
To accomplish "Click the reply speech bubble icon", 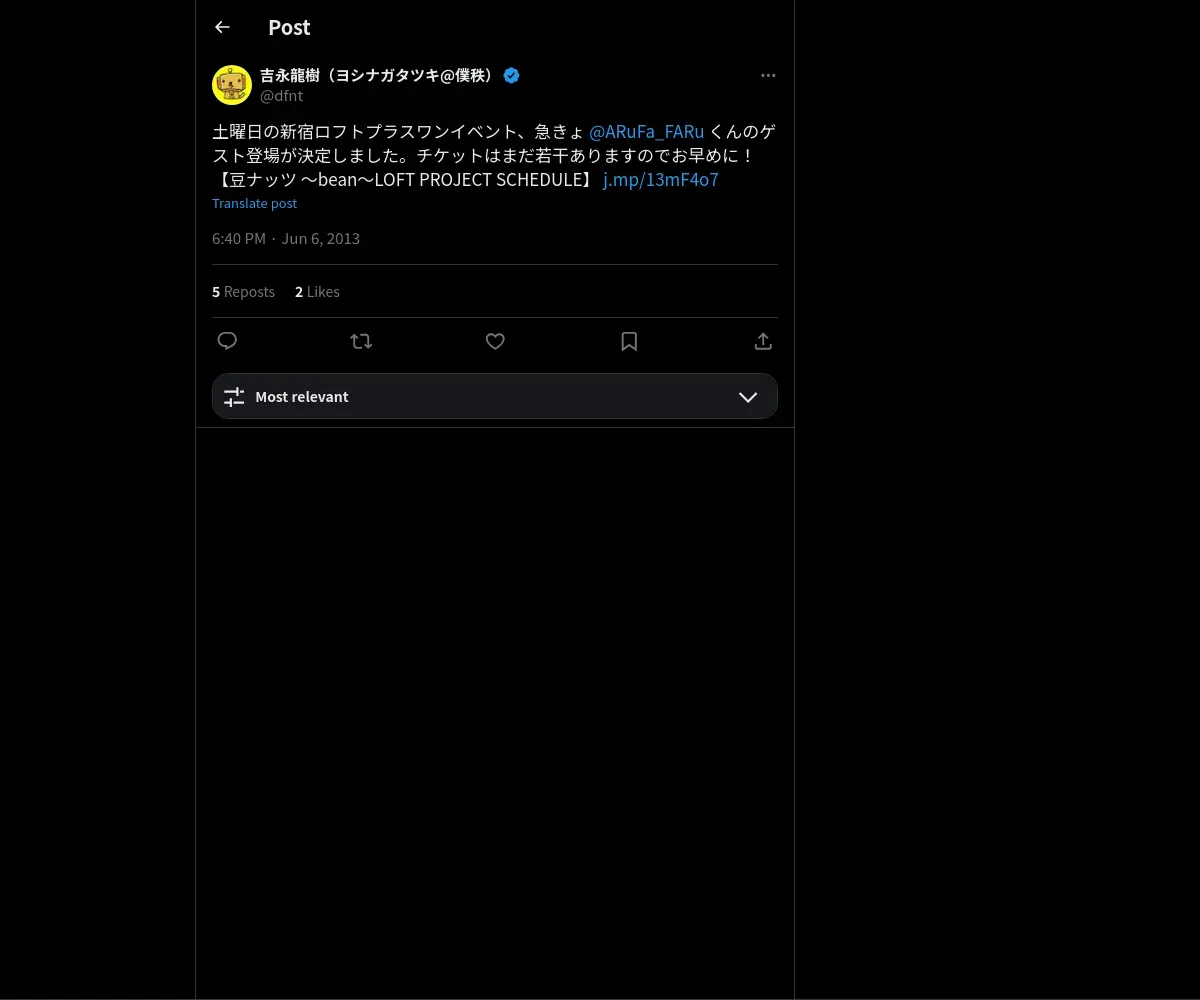I will (227, 341).
